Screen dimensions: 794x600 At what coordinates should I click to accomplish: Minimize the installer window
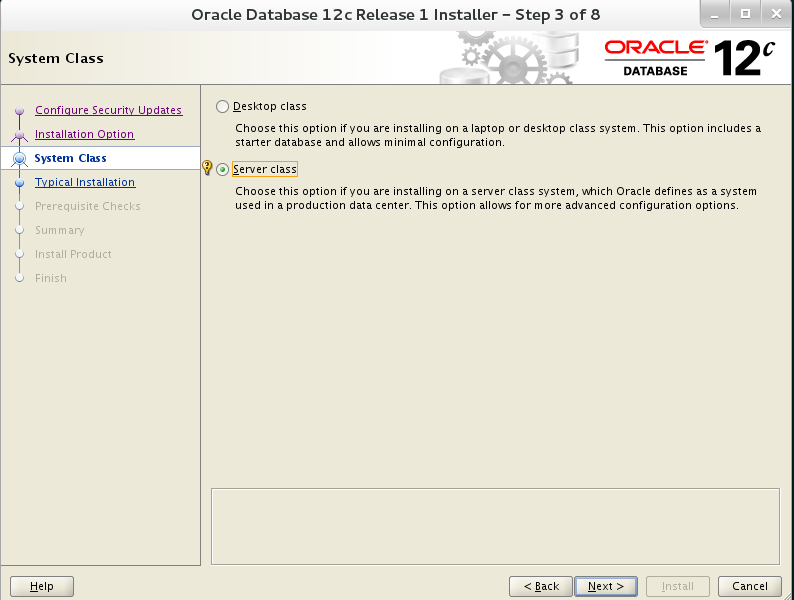pyautogui.click(x=714, y=15)
